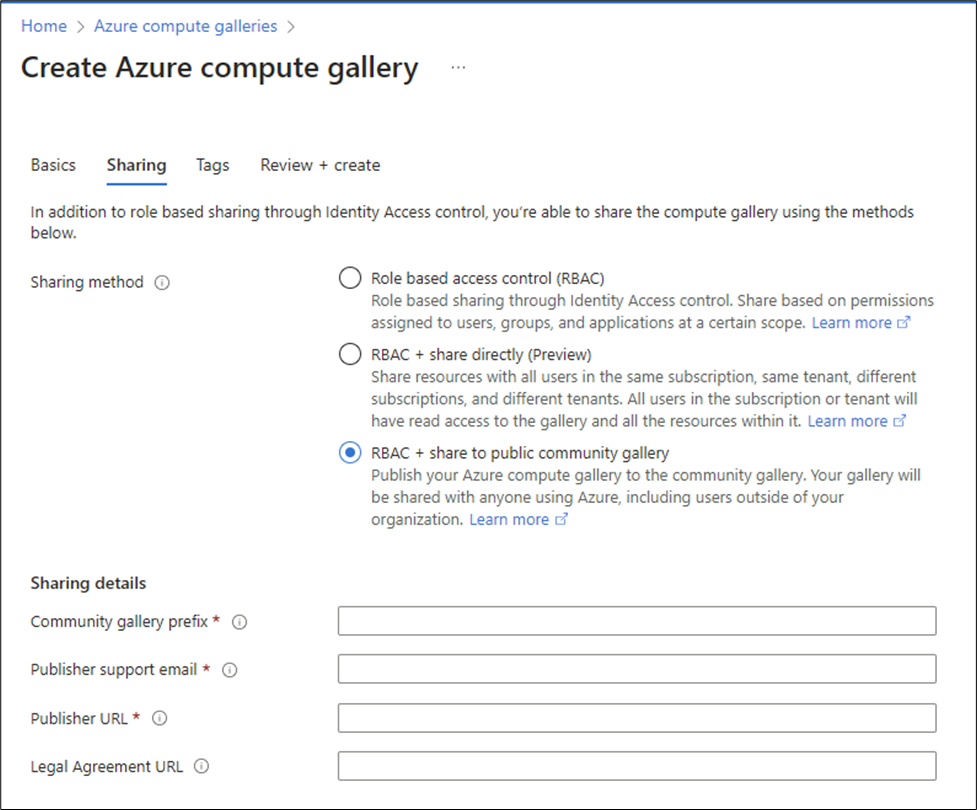
Task: Click the Sharing method label
Action: (x=87, y=282)
